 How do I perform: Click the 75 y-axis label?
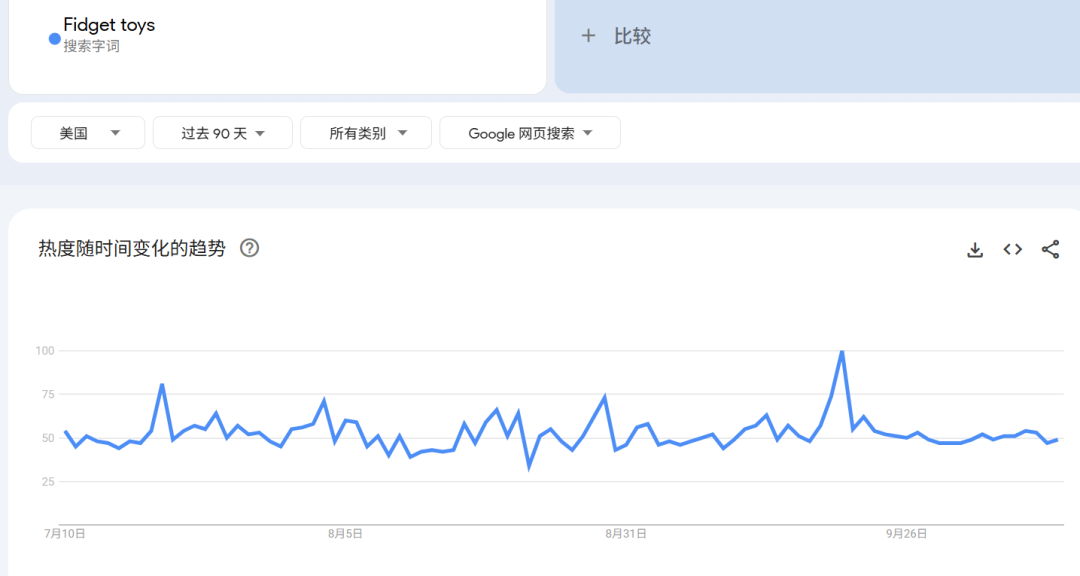[48, 394]
